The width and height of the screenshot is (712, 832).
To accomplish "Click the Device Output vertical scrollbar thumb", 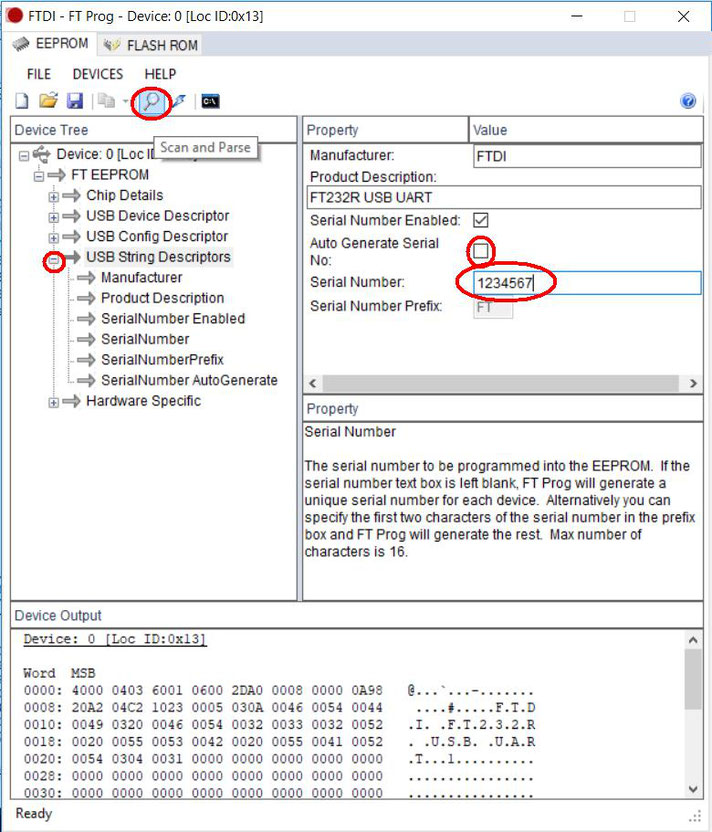I will (693, 679).
